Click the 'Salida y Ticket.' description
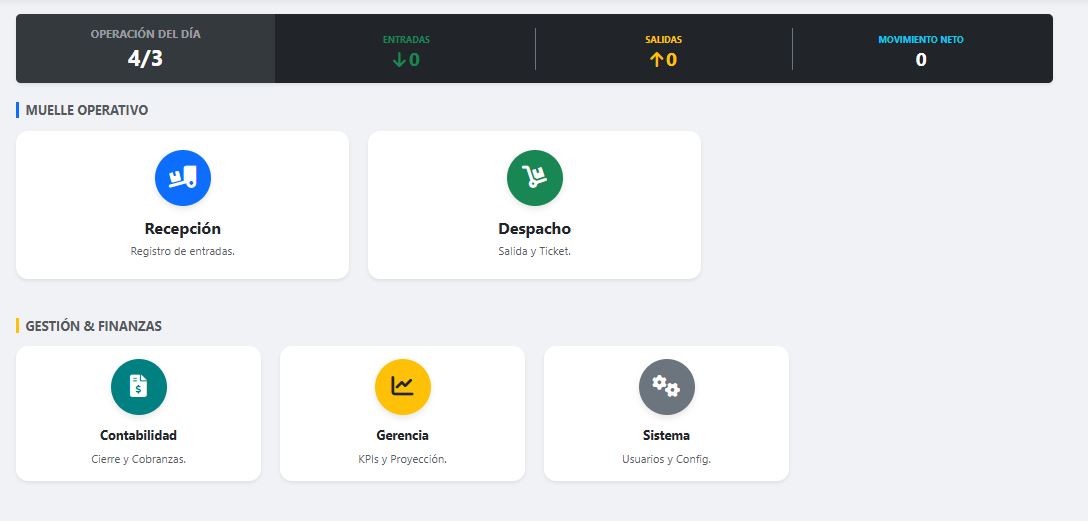1088x521 pixels. [x=534, y=251]
